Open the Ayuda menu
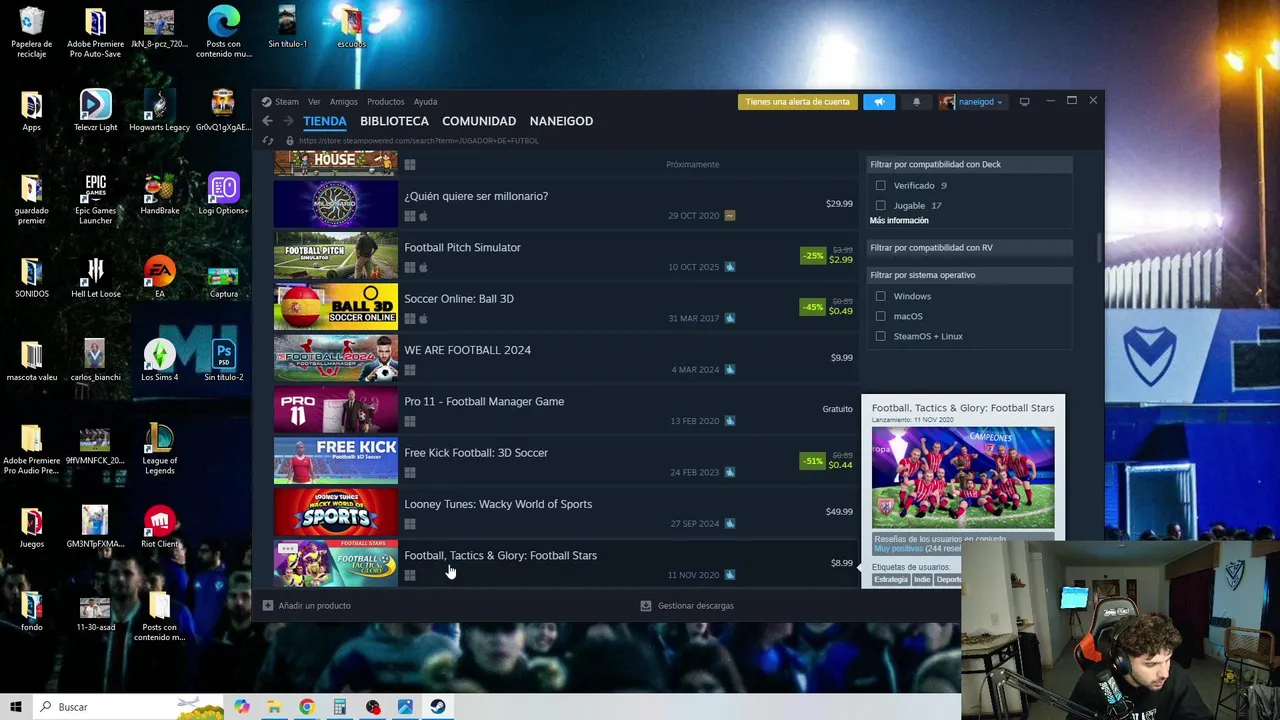The image size is (1280, 720). click(x=425, y=101)
